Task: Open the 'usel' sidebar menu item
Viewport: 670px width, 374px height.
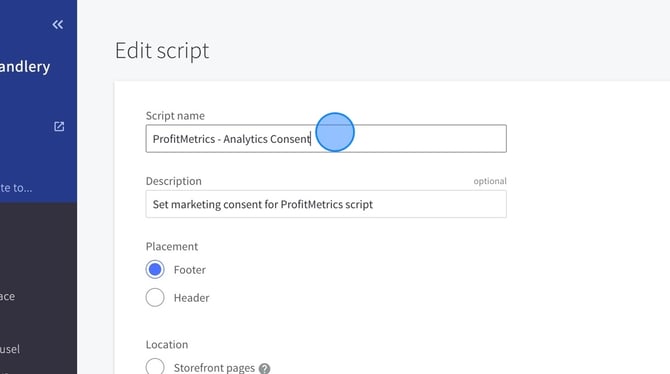Action: pyautogui.click(x=10, y=349)
